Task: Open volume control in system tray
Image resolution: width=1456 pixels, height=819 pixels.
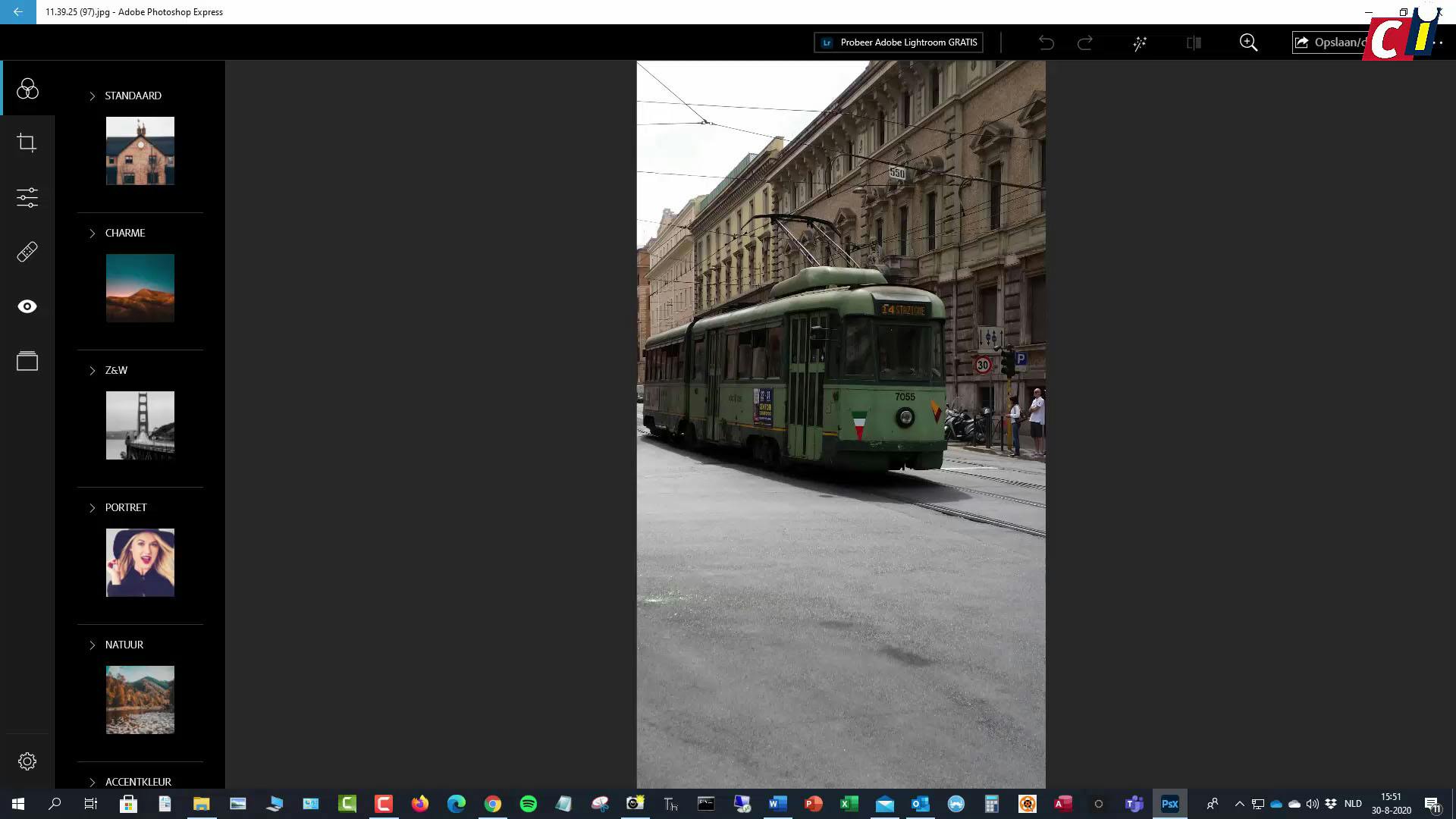Action: coord(1313,804)
